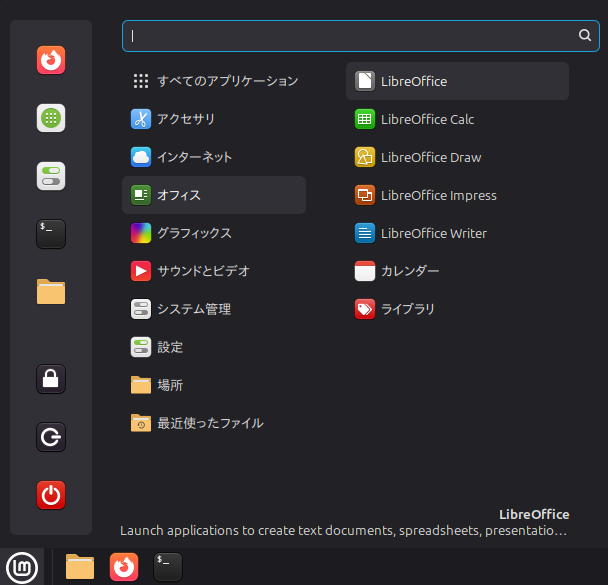
Task: Launch LibreOffice Calc
Action: [458, 119]
